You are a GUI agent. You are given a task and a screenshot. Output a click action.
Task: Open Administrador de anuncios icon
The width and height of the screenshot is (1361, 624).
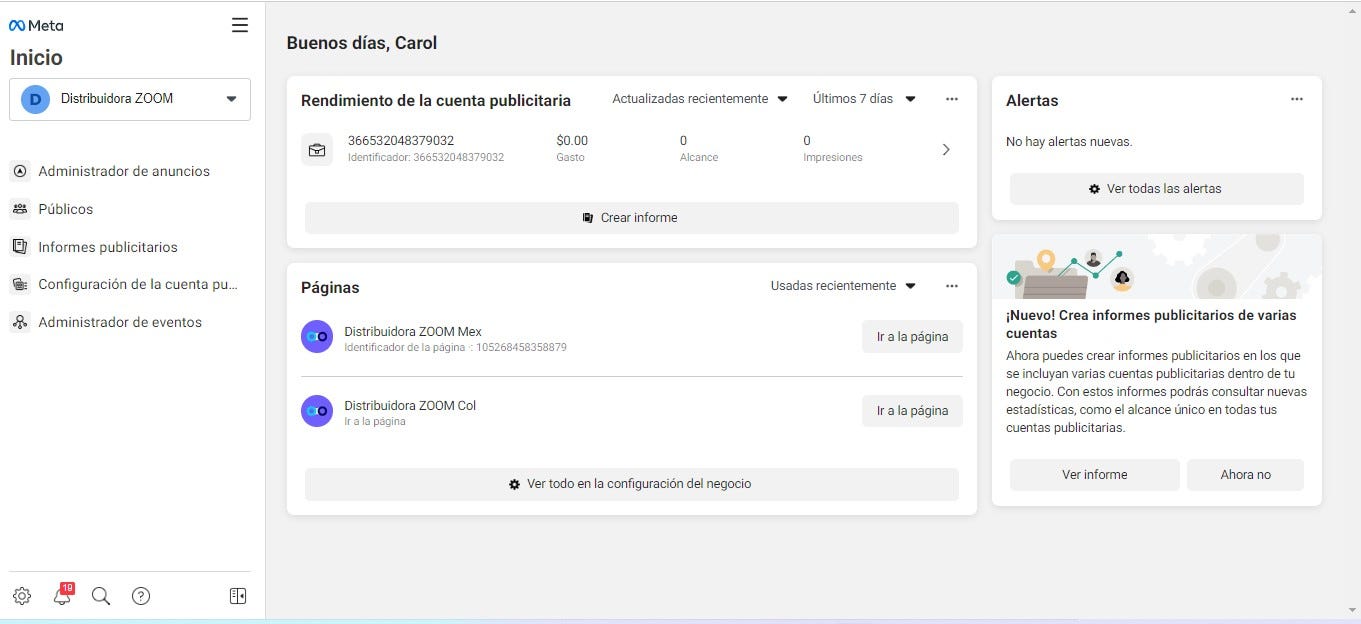tap(19, 171)
